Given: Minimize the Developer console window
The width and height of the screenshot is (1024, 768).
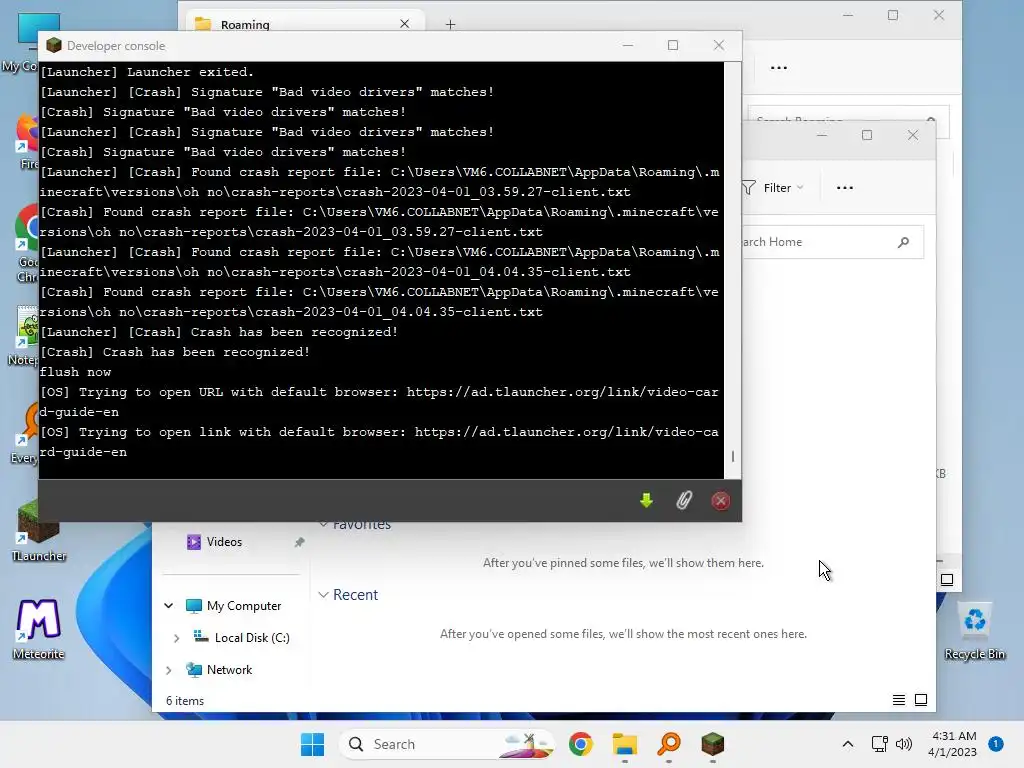Looking at the screenshot, I should (628, 45).
